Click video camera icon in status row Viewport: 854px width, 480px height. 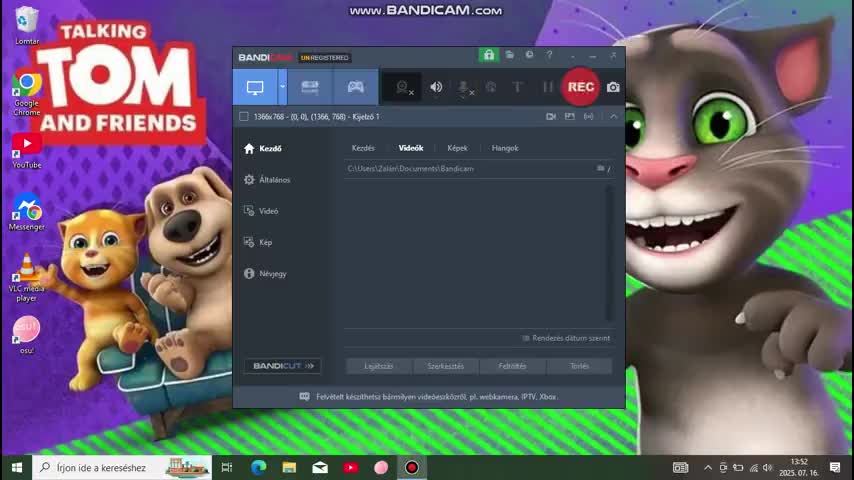pos(551,117)
